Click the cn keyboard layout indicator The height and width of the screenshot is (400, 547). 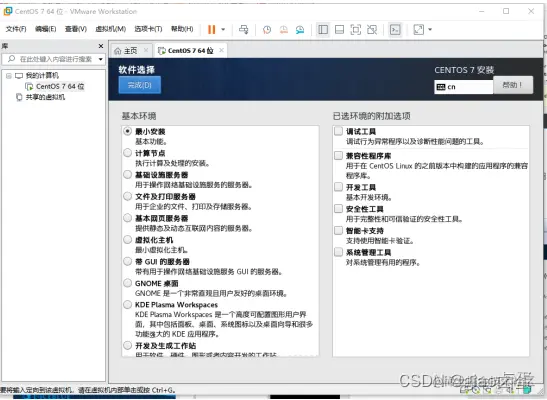click(464, 87)
